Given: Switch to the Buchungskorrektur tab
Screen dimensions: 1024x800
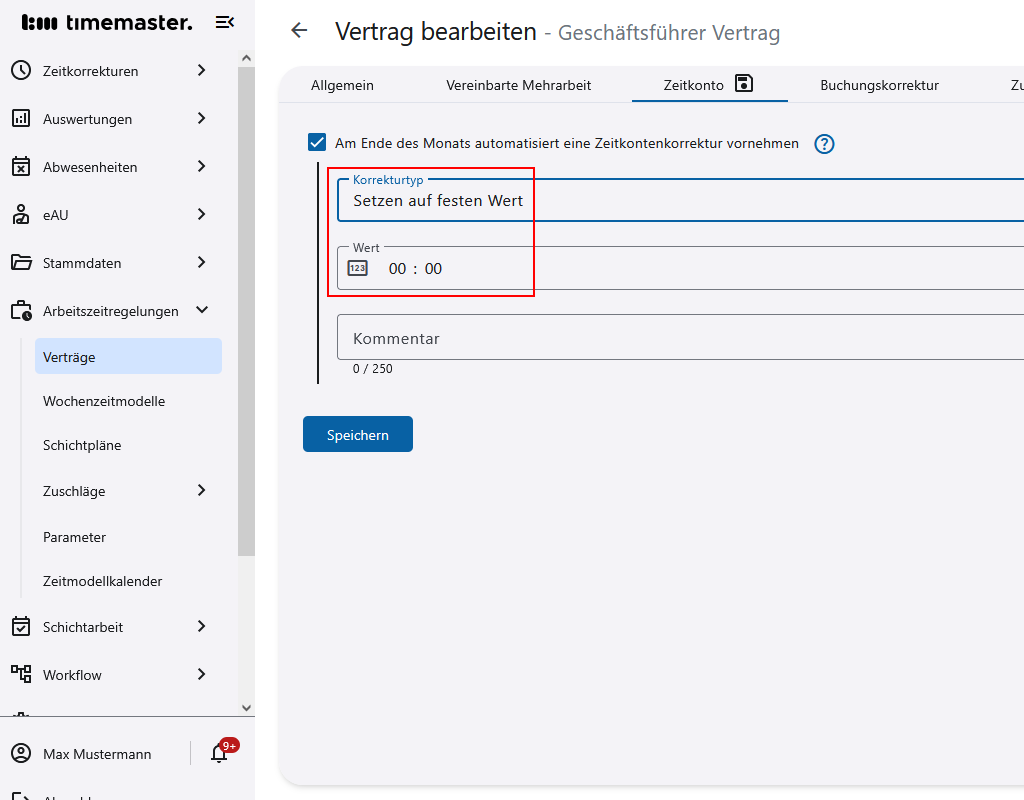Looking at the screenshot, I should [x=879, y=85].
